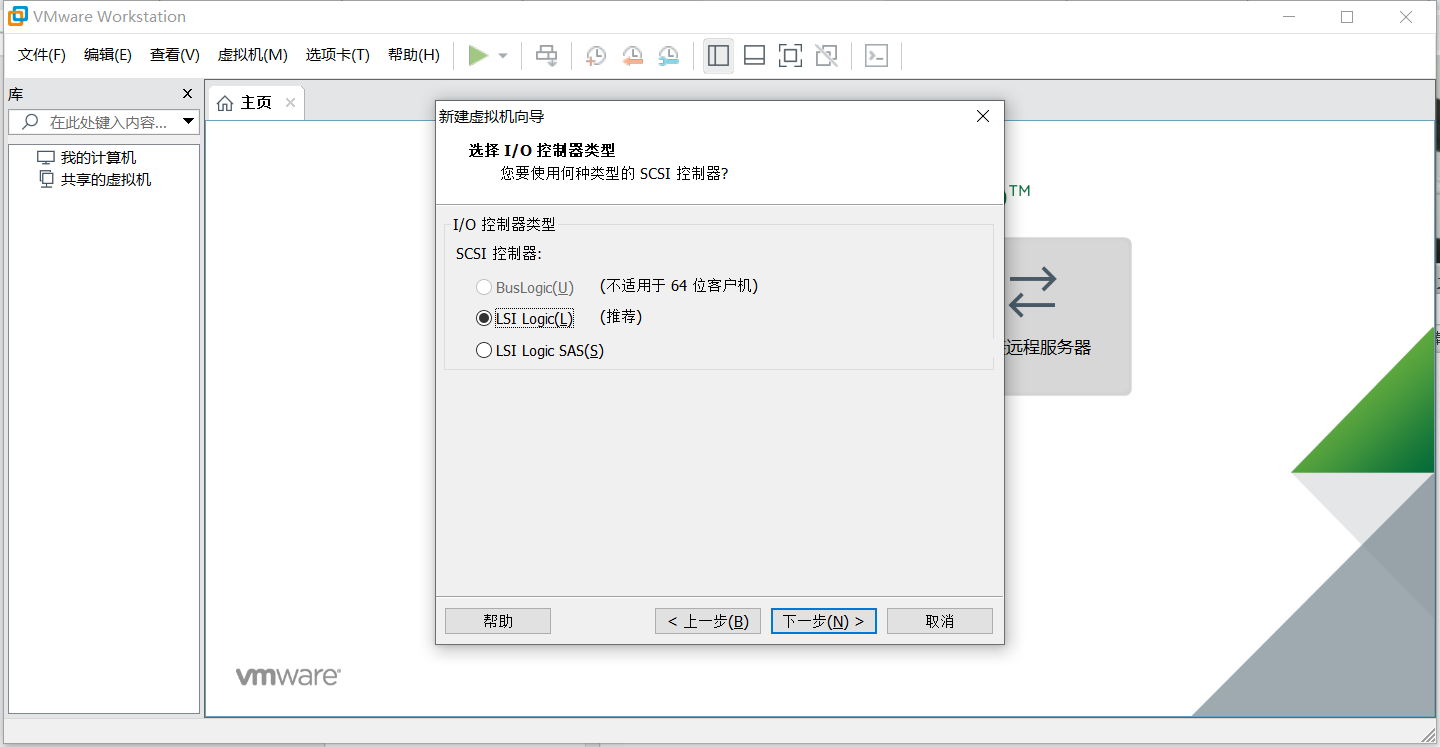Click the library search magnifier icon

click(30, 122)
